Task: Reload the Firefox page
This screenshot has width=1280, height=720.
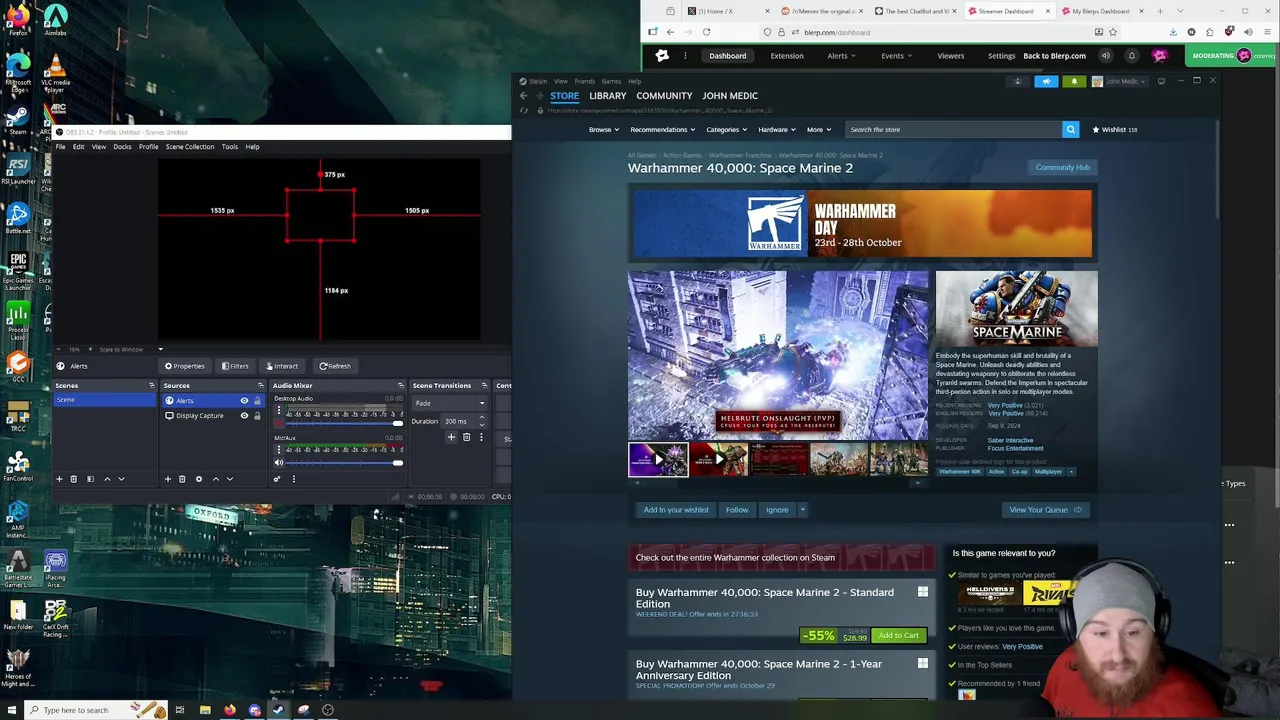Action: [706, 32]
